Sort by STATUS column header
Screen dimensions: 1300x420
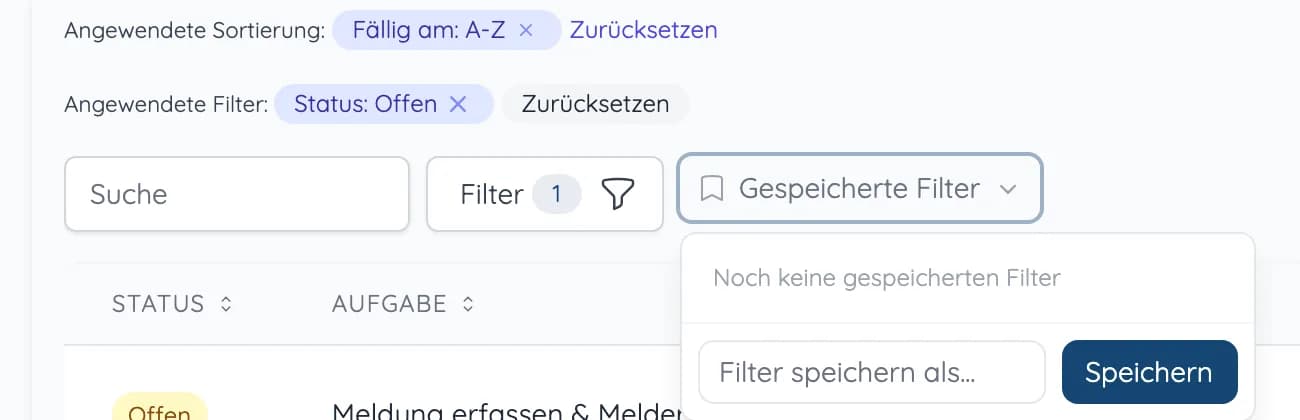point(172,304)
